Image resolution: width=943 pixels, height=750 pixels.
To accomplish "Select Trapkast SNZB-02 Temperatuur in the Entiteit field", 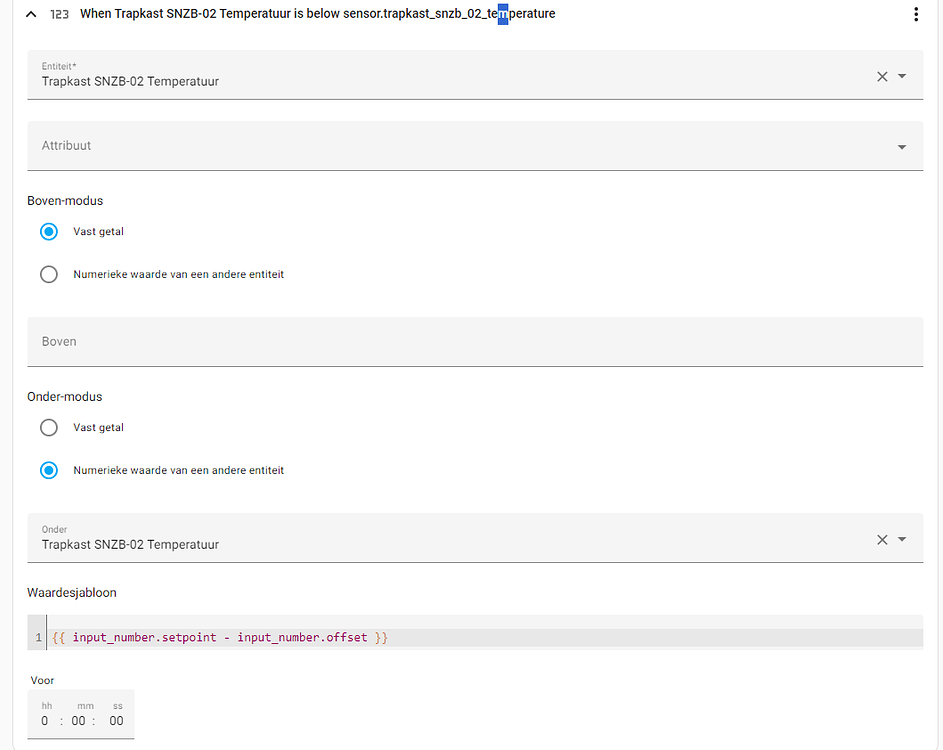I will coord(131,81).
